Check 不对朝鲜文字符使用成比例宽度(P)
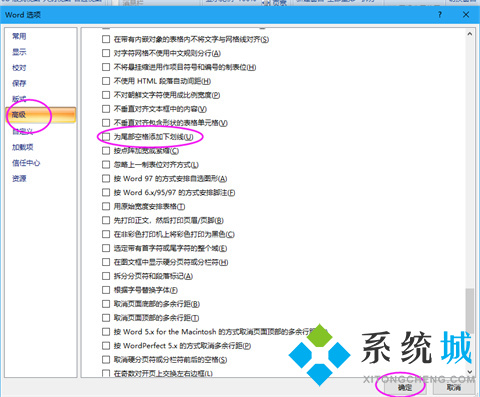The height and width of the screenshot is (397, 480). pos(106,95)
